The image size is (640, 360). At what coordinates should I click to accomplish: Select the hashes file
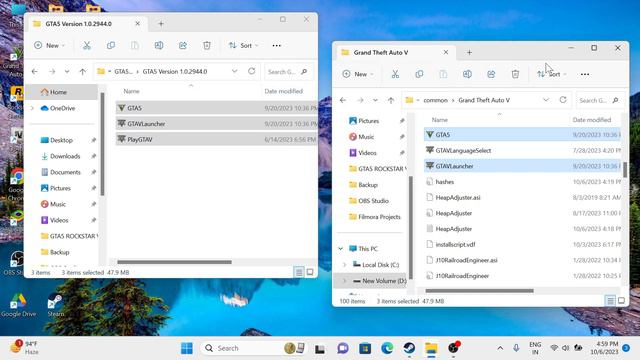pyautogui.click(x=522, y=182)
